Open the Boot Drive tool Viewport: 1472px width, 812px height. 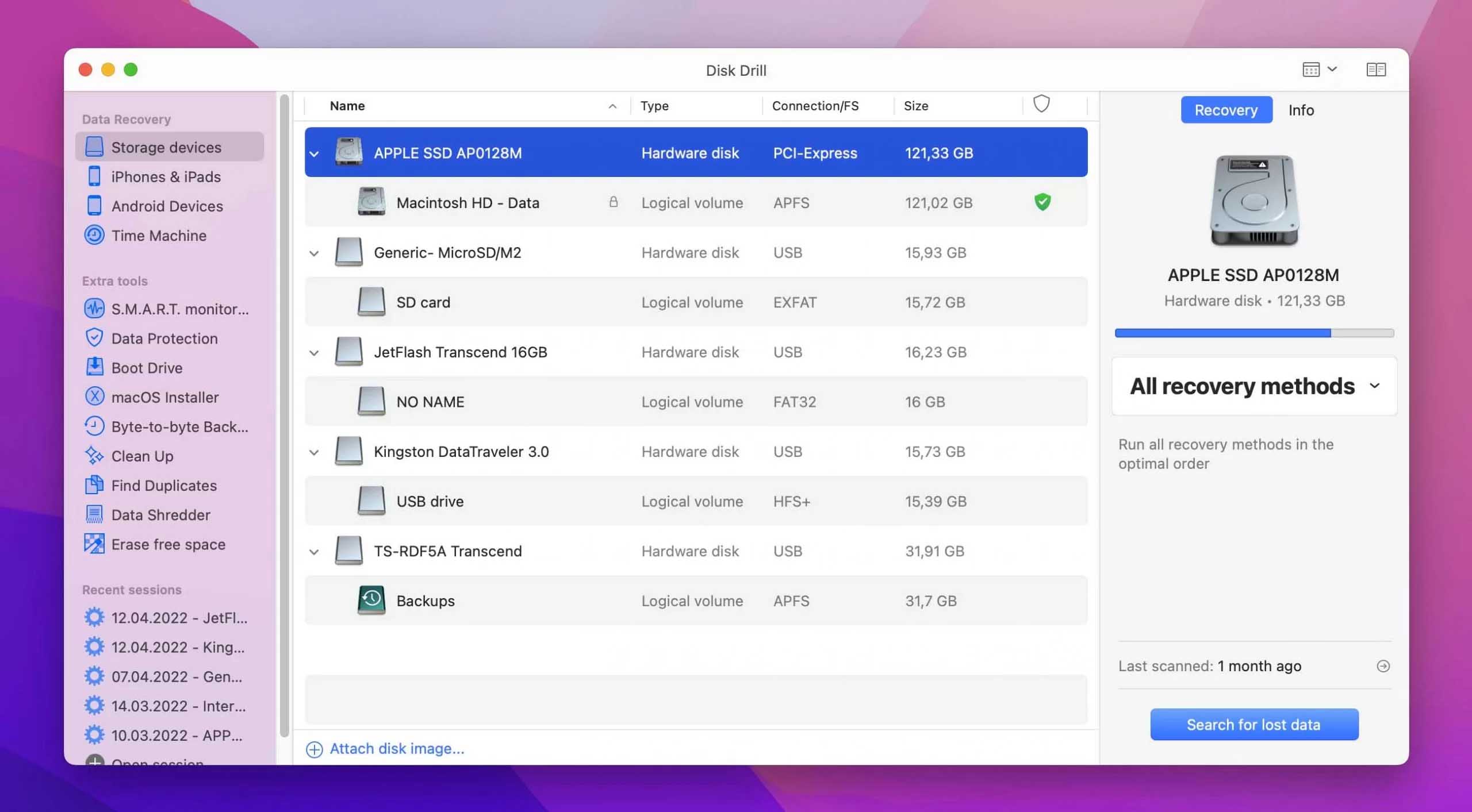(x=147, y=368)
